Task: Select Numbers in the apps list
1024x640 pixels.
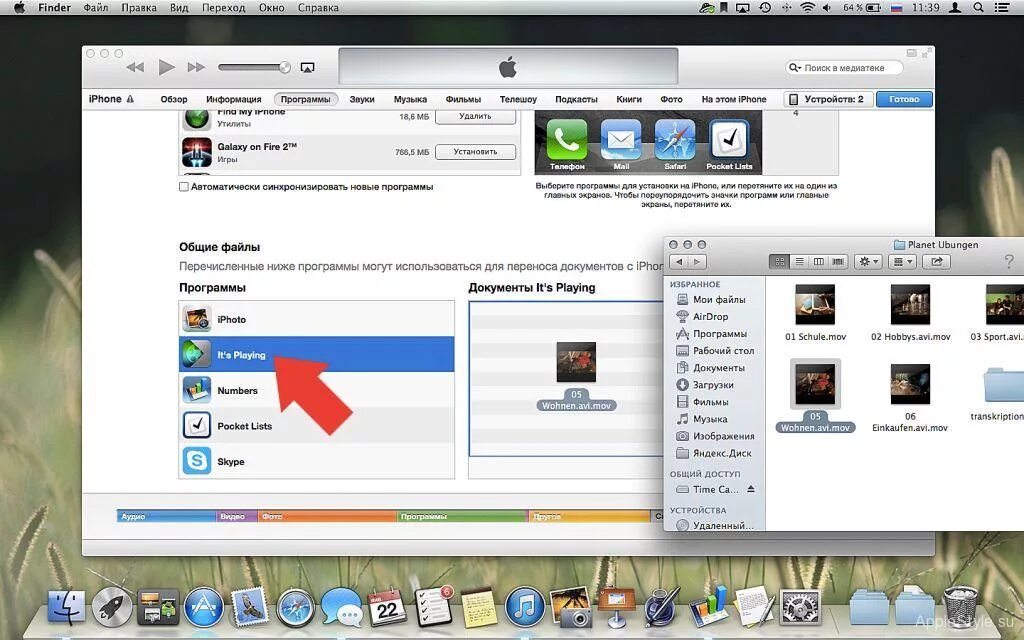Action: tap(317, 391)
